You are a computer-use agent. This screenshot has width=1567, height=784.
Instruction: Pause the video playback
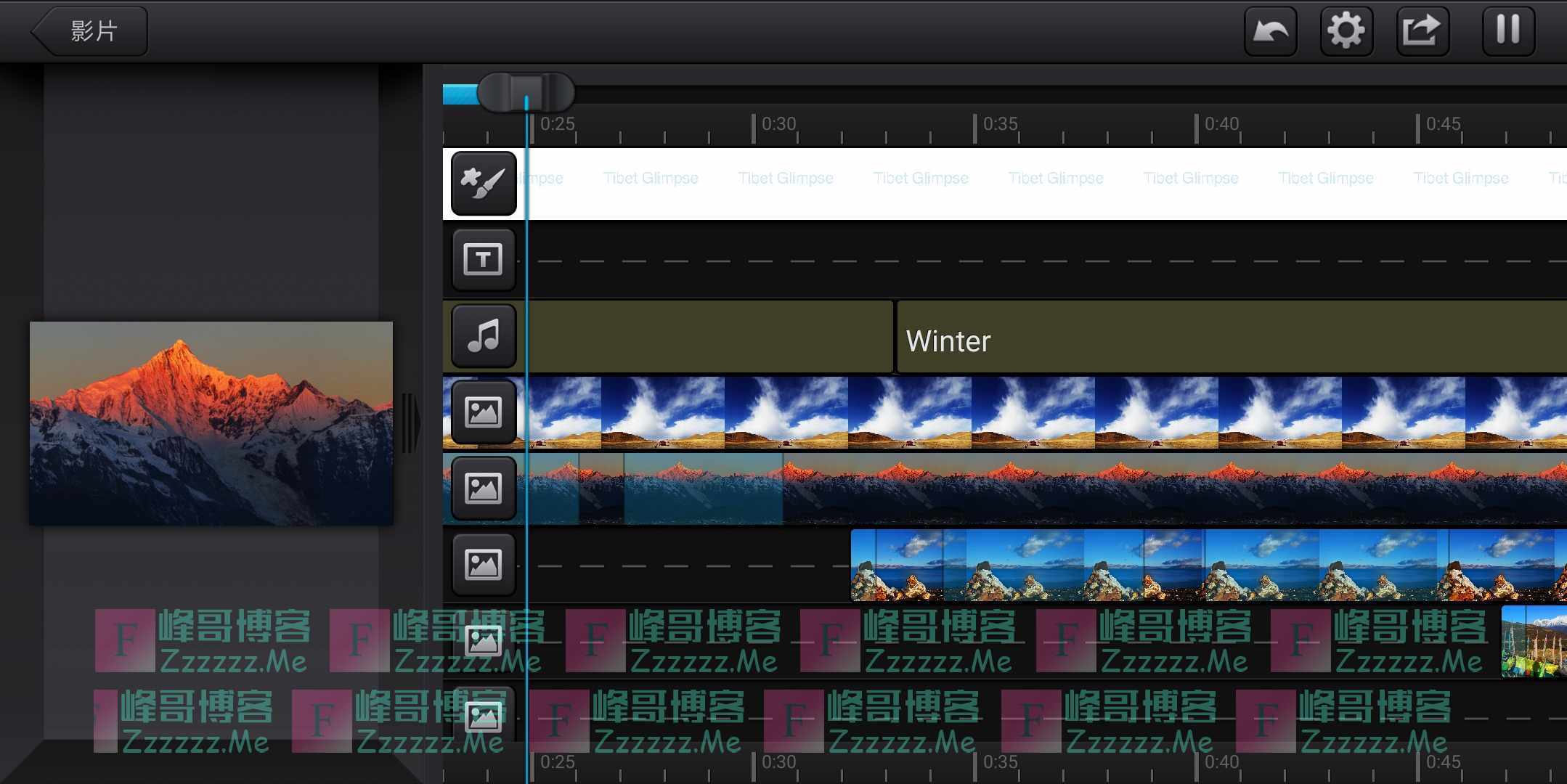click(1507, 31)
